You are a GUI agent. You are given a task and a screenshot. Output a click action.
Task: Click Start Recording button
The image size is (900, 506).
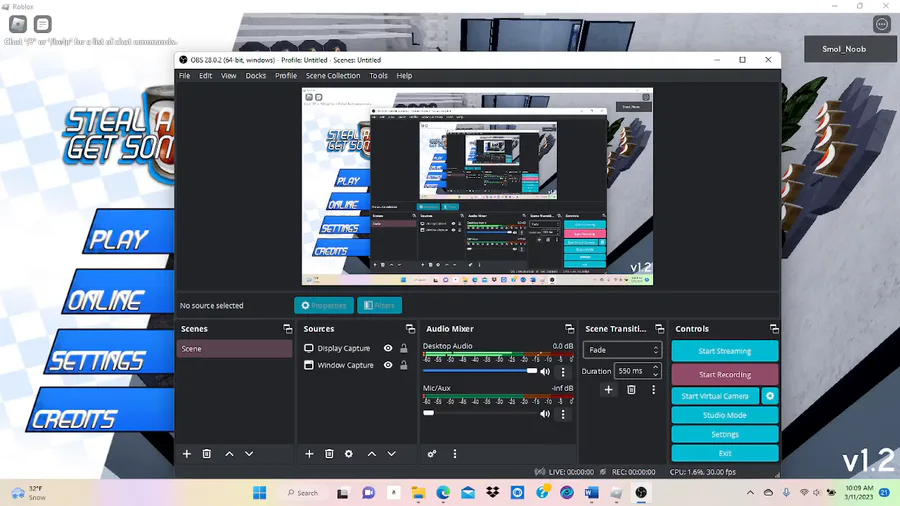pos(725,375)
